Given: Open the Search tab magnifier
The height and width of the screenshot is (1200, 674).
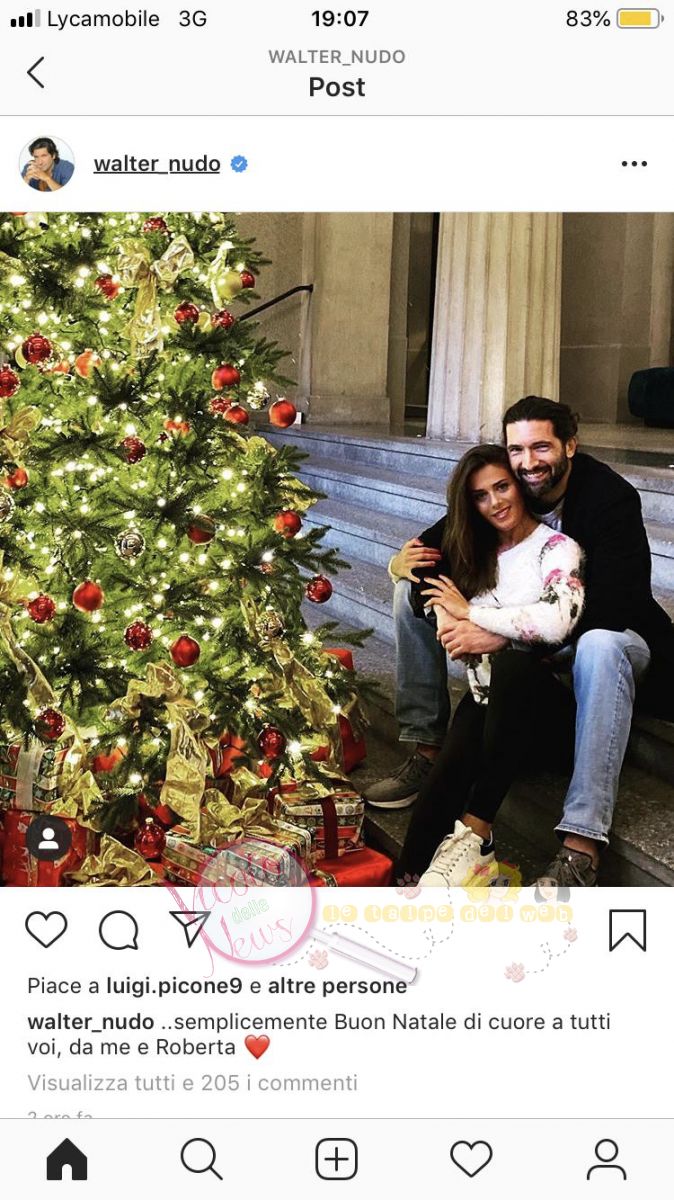Looking at the screenshot, I should pyautogui.click(x=201, y=1159).
